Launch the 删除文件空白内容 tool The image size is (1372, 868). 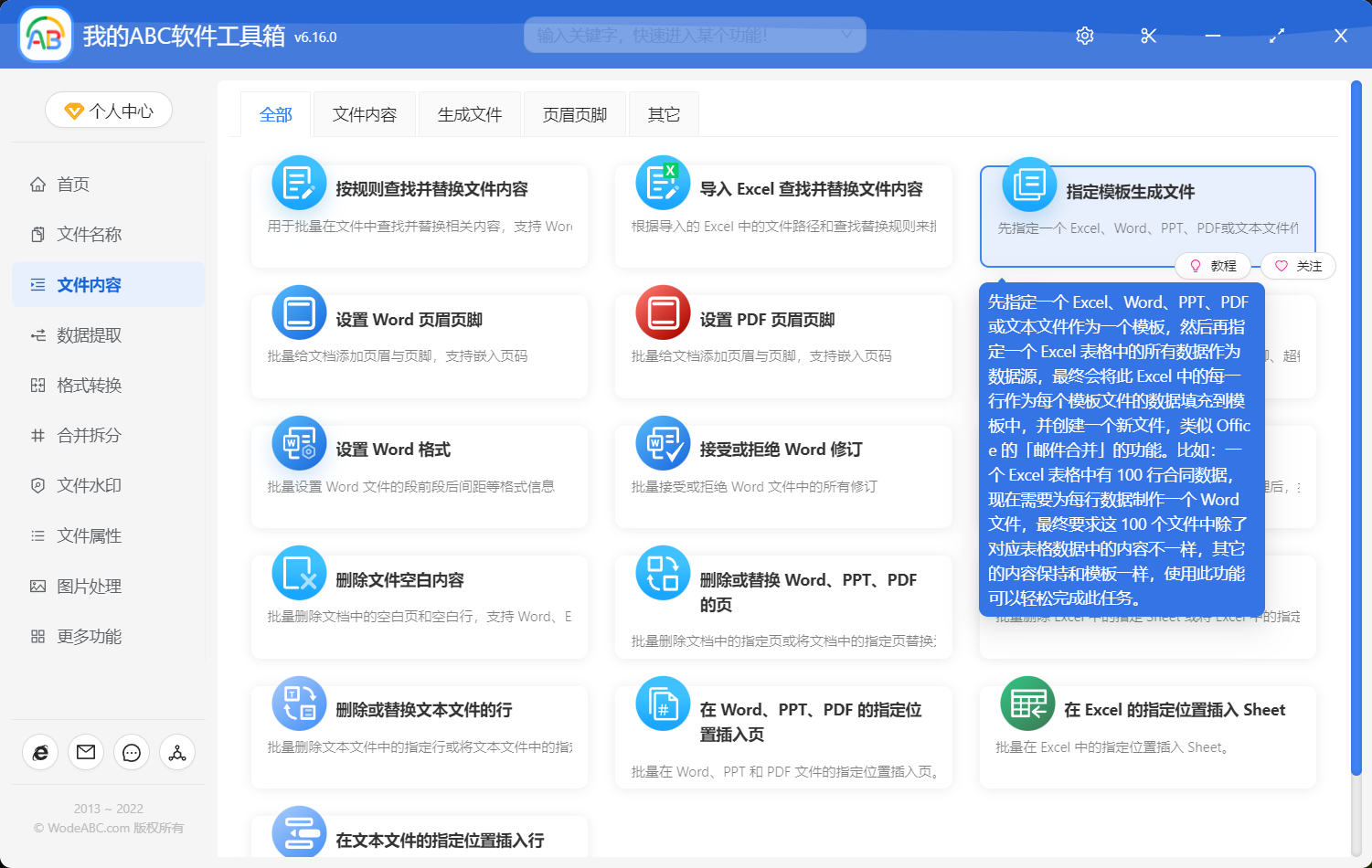(420, 603)
